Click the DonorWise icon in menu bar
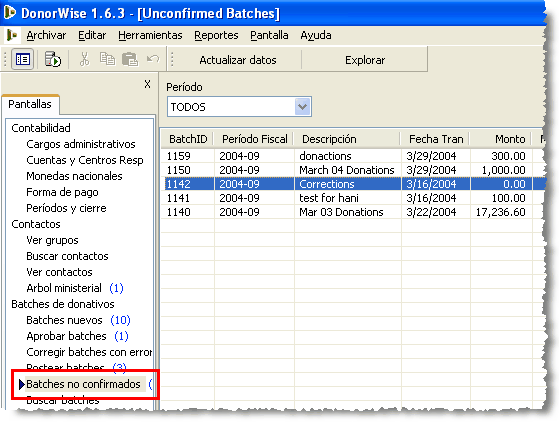 click(x=11, y=35)
